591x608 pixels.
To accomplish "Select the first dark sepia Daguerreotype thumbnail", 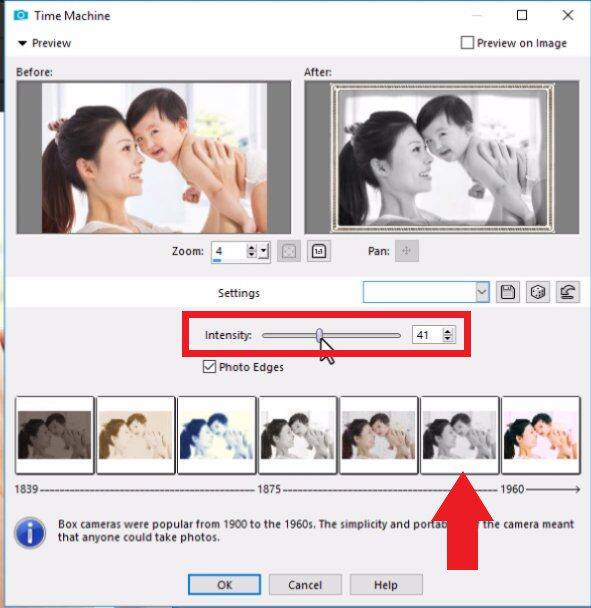I will 55,435.
